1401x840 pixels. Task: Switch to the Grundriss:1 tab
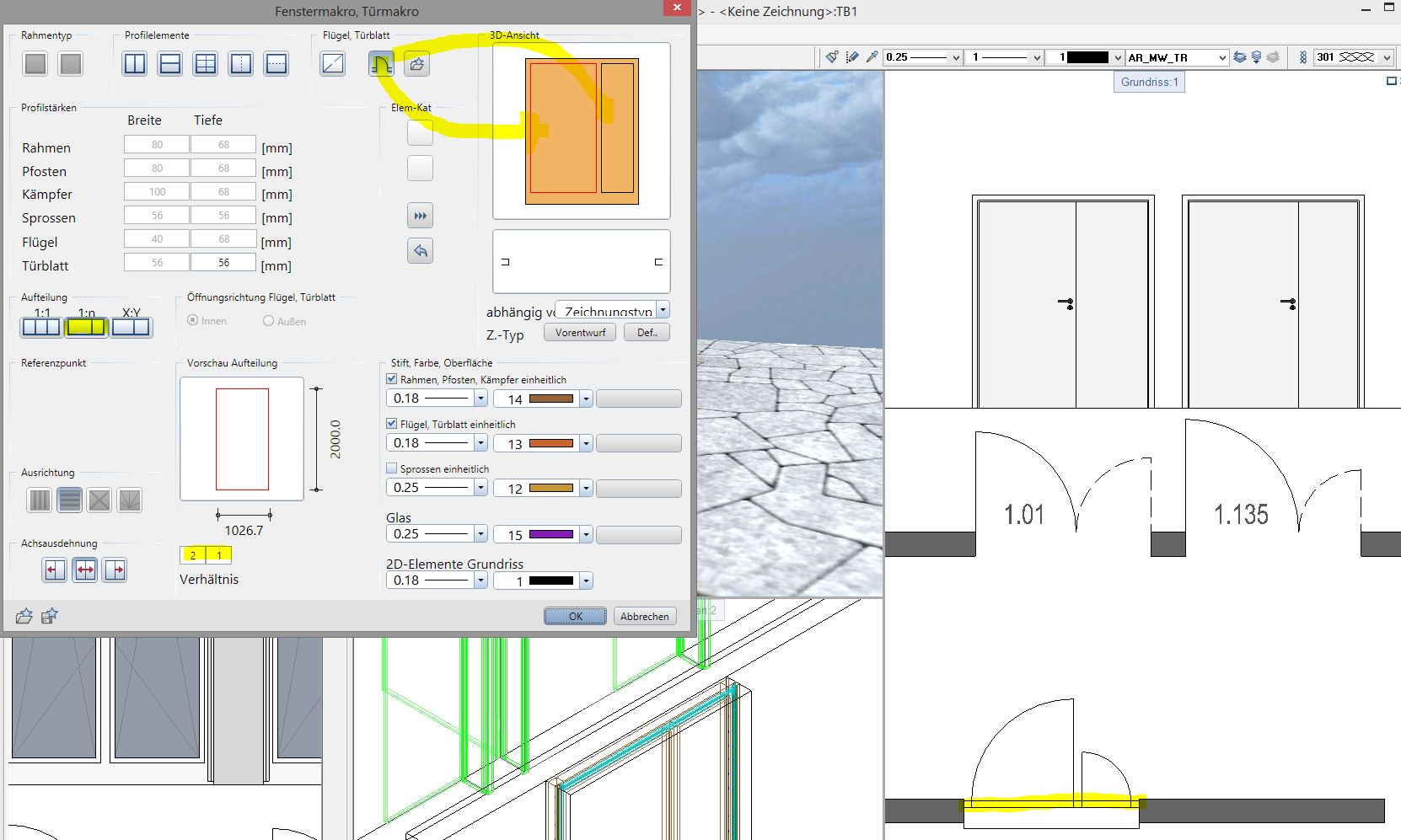click(x=1149, y=82)
